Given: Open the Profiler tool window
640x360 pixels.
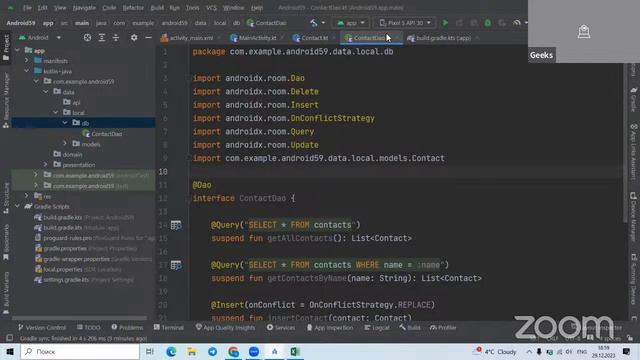Looking at the screenshot, I should point(443,327).
